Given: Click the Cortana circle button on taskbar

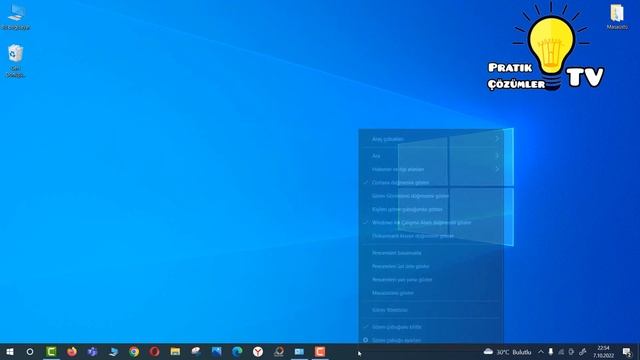Looking at the screenshot, I should pos(30,351).
